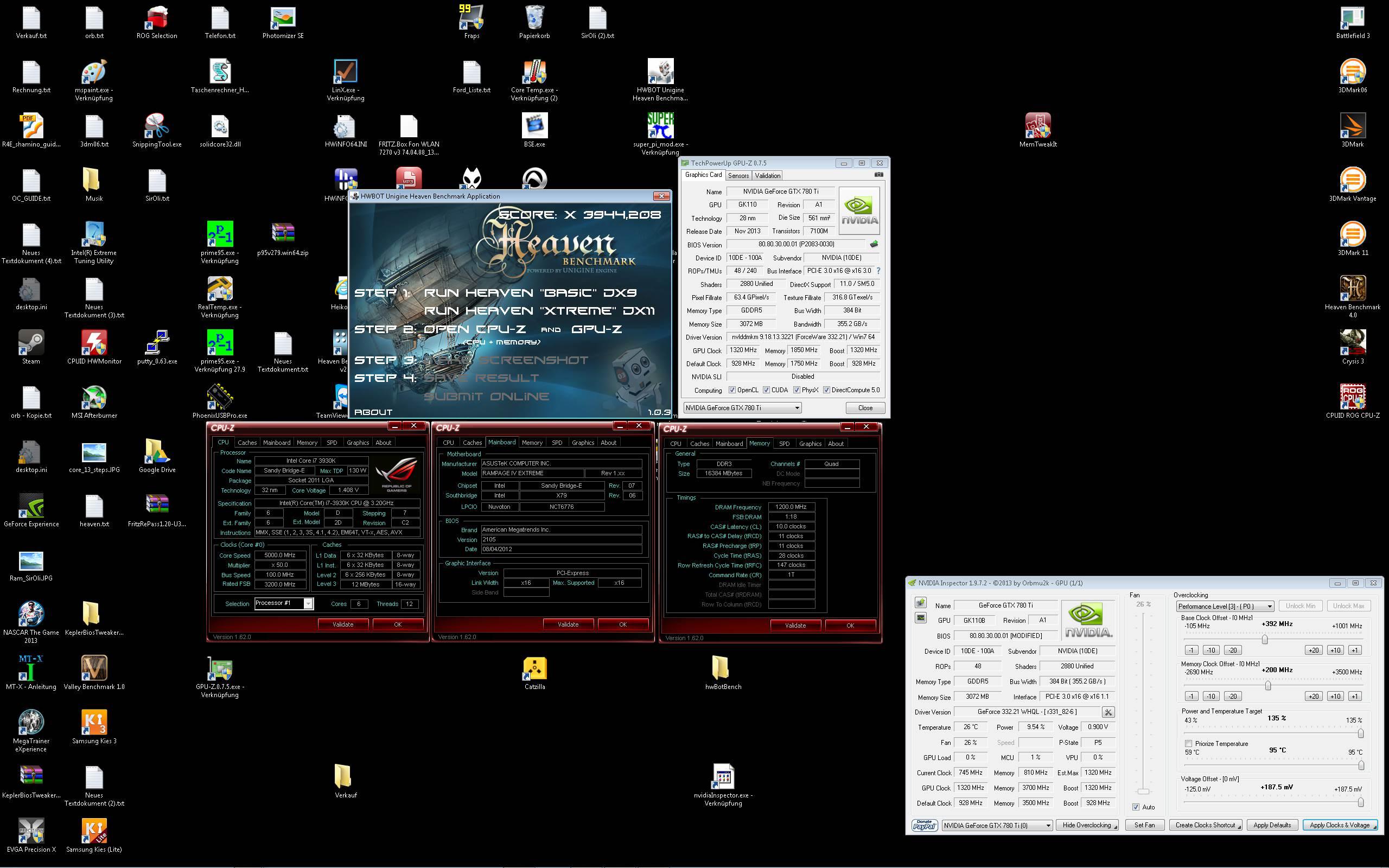Open the driver profile settings wrench icon
Screen dimensions: 1389x868
1108,712
